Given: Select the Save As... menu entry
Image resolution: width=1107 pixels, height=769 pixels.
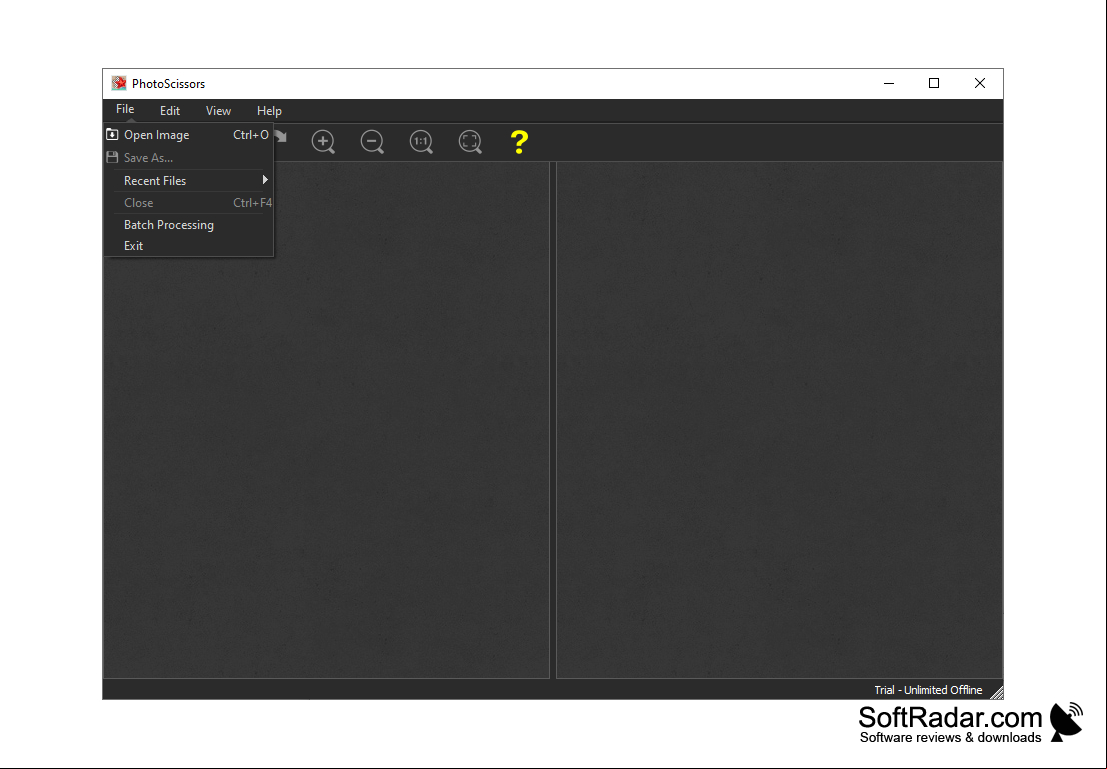Looking at the screenshot, I should (x=189, y=157).
